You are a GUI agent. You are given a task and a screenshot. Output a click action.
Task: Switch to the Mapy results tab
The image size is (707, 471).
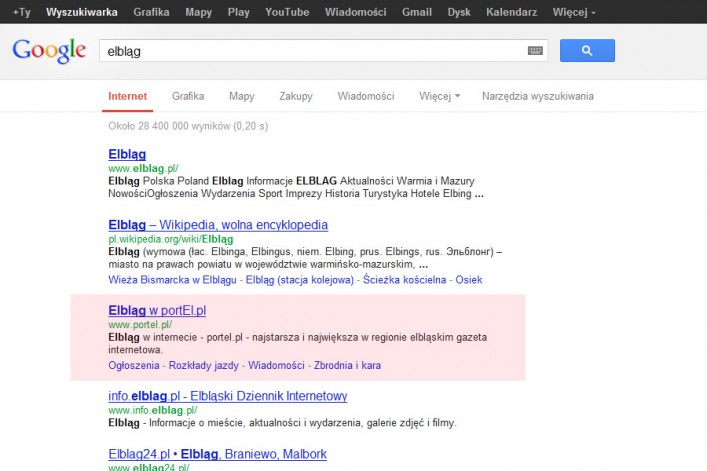coord(242,96)
